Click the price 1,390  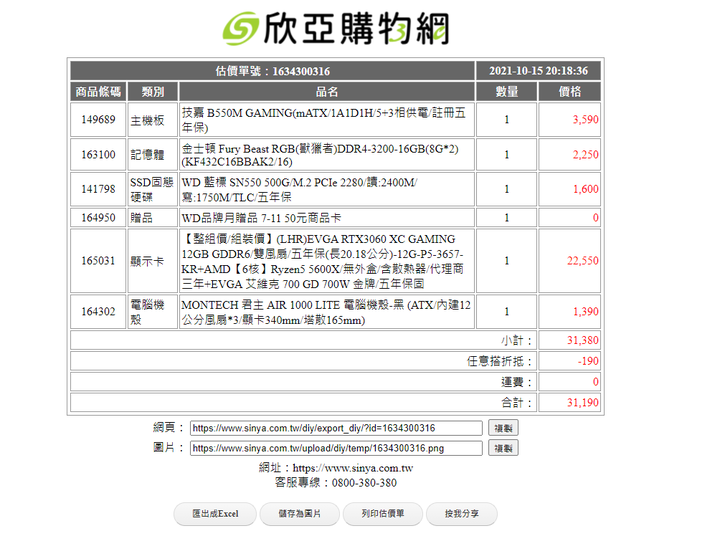(x=585, y=312)
